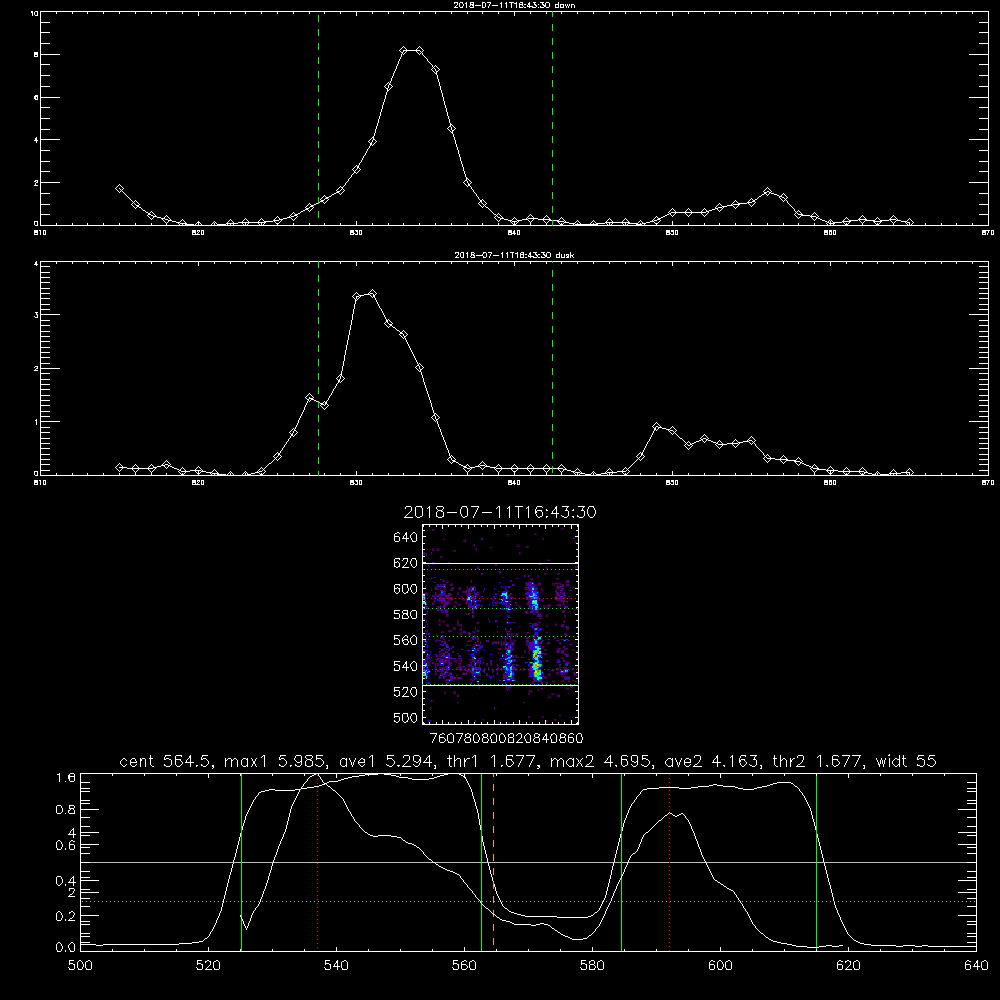Click the left green dashed line in dawn plot
This screenshot has width=1000, height=1000.
pos(318,118)
